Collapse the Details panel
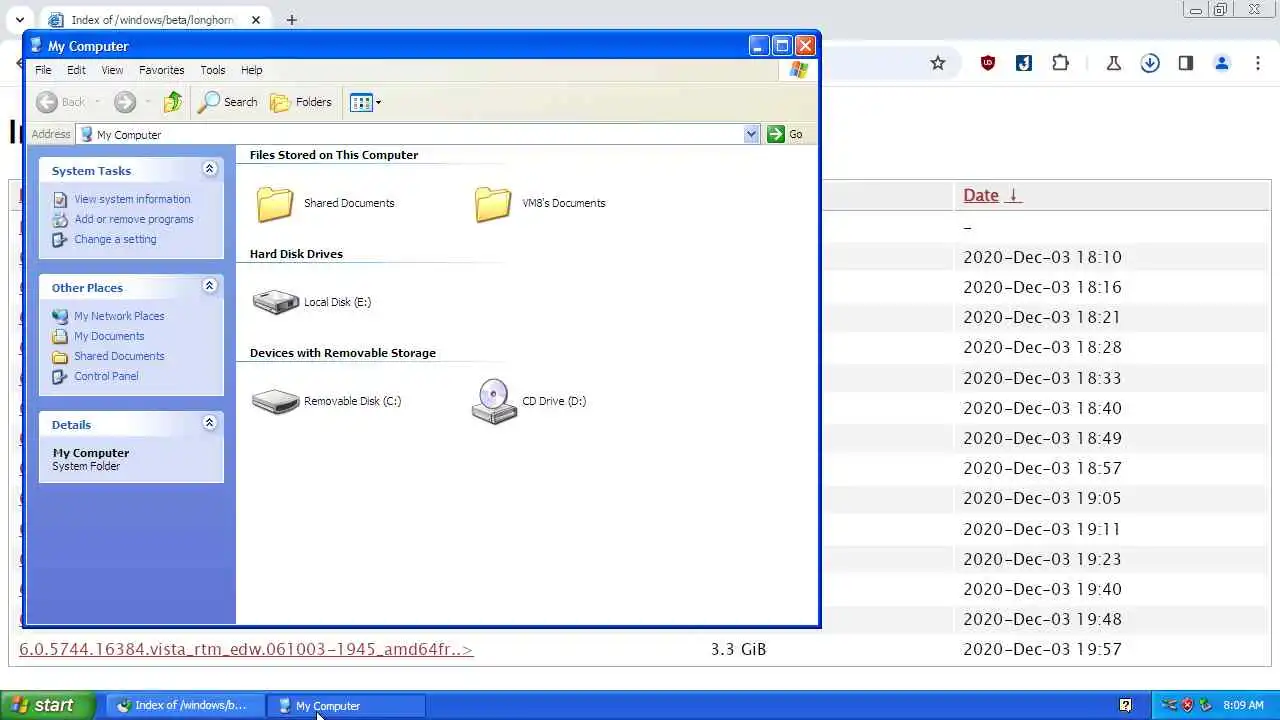1280x720 pixels. pyautogui.click(x=209, y=423)
